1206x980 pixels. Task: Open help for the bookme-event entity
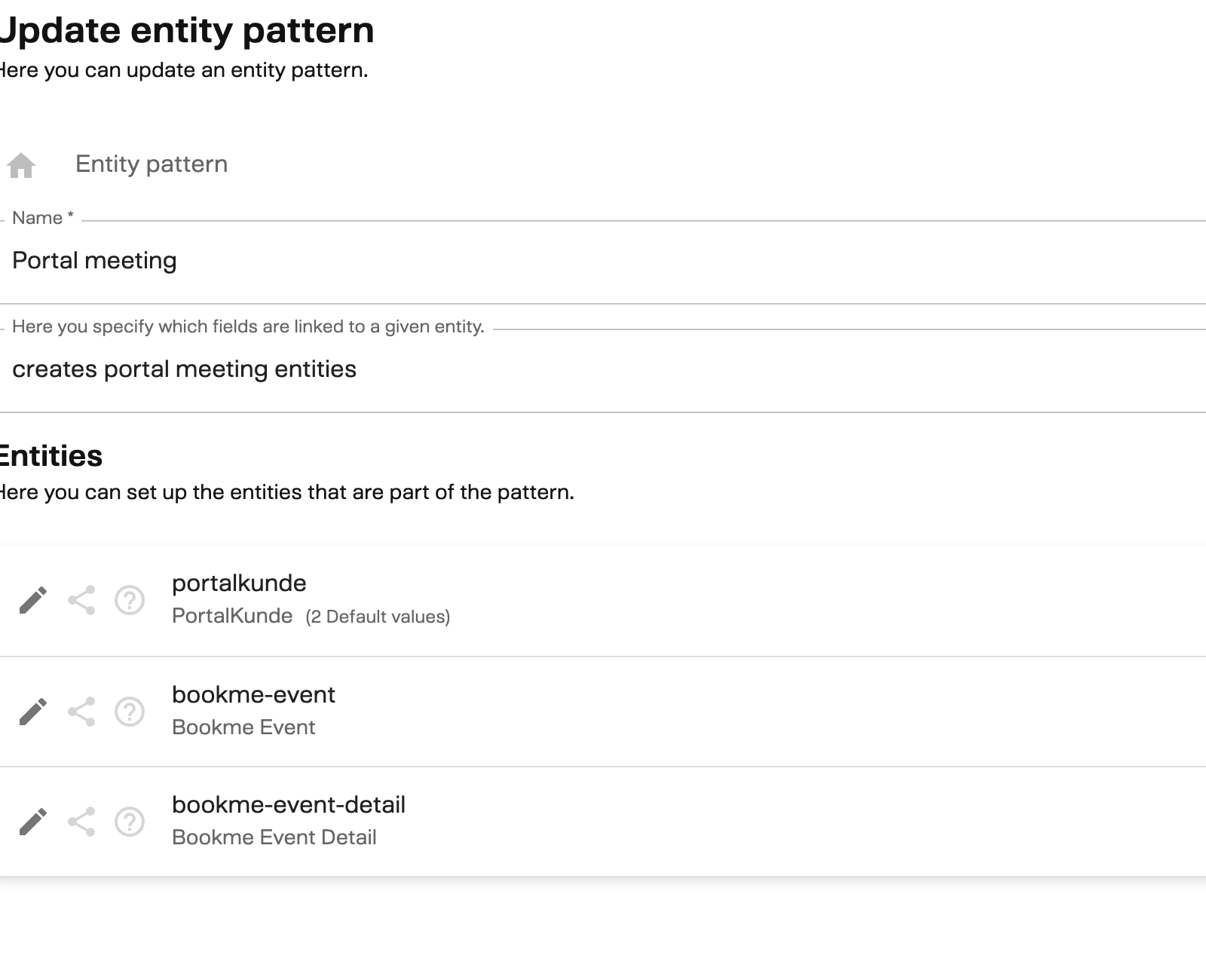(130, 710)
